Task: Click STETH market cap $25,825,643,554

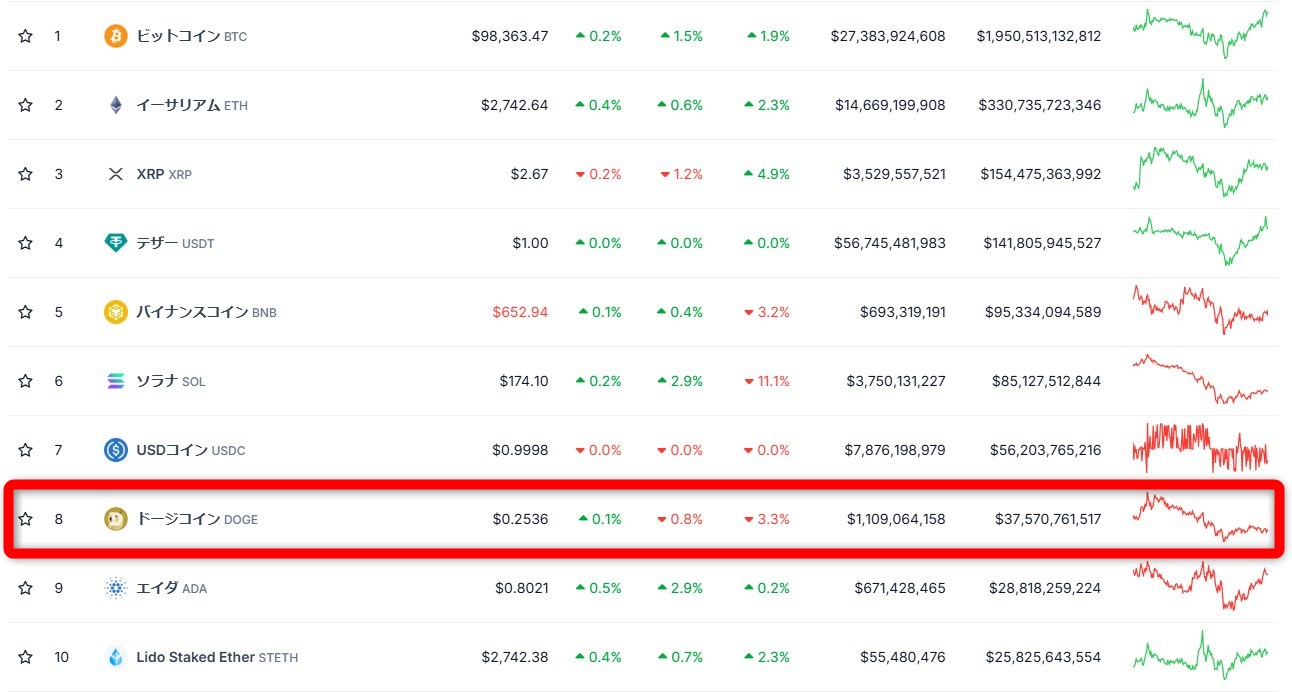Action: click(1045, 657)
